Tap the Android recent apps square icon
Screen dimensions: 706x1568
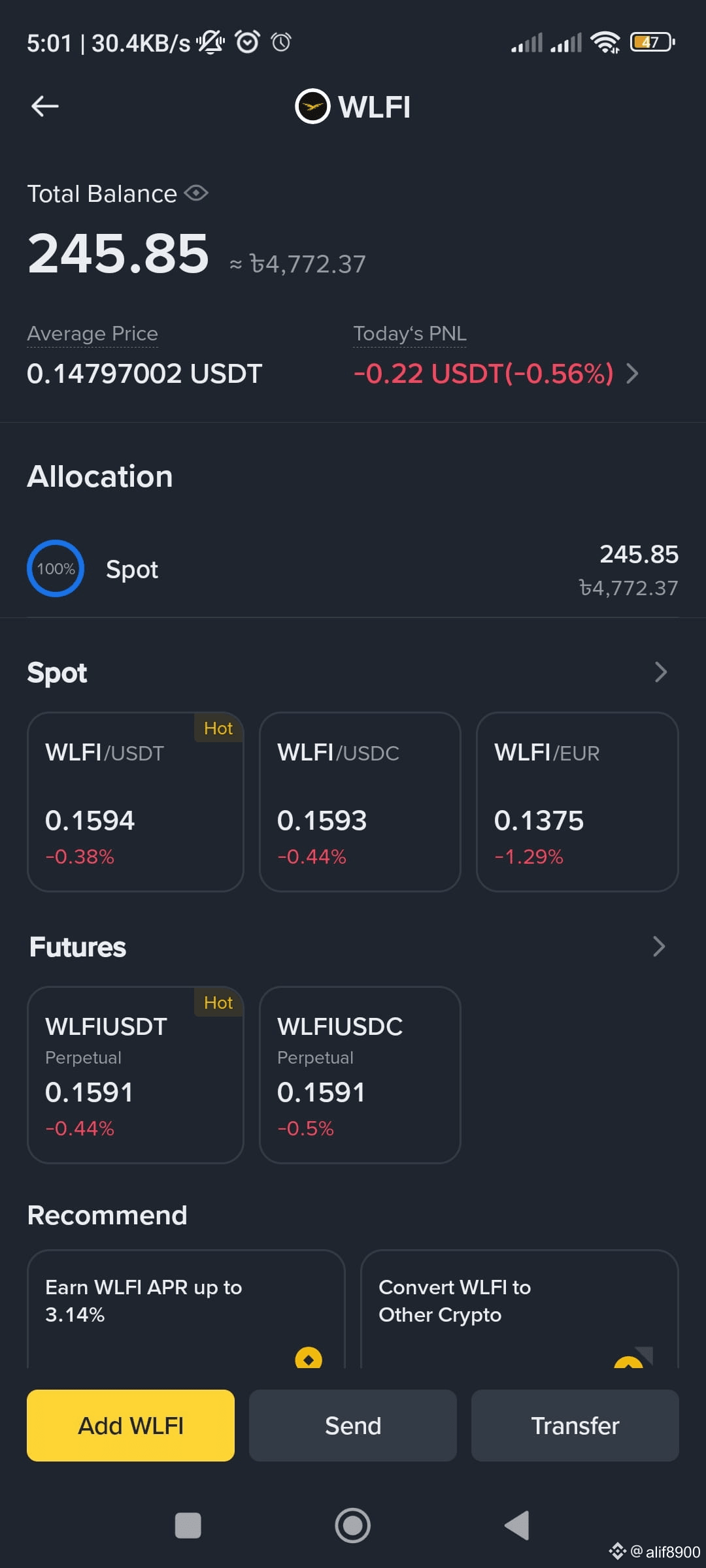click(x=188, y=1526)
